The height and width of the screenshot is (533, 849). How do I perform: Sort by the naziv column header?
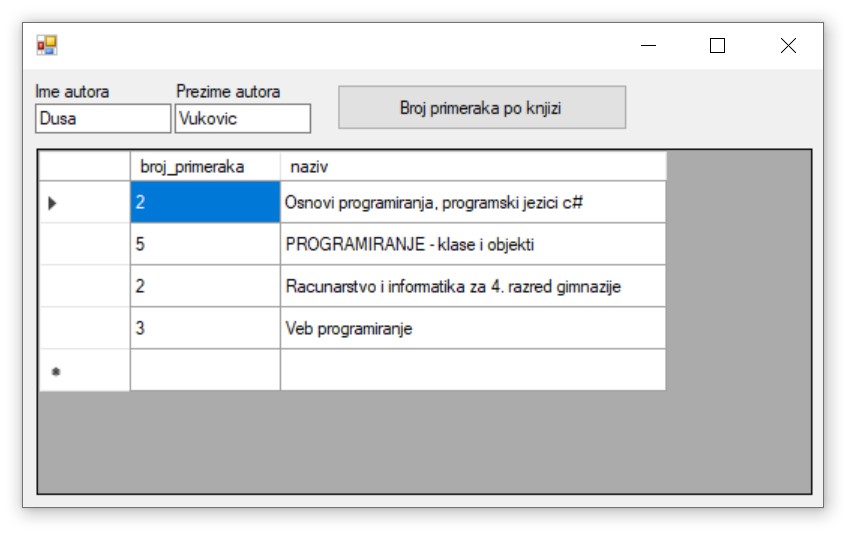[472, 167]
